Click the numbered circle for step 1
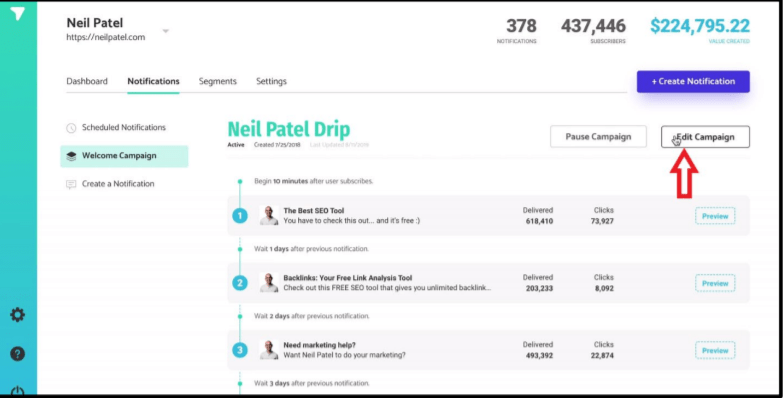 coord(240,216)
